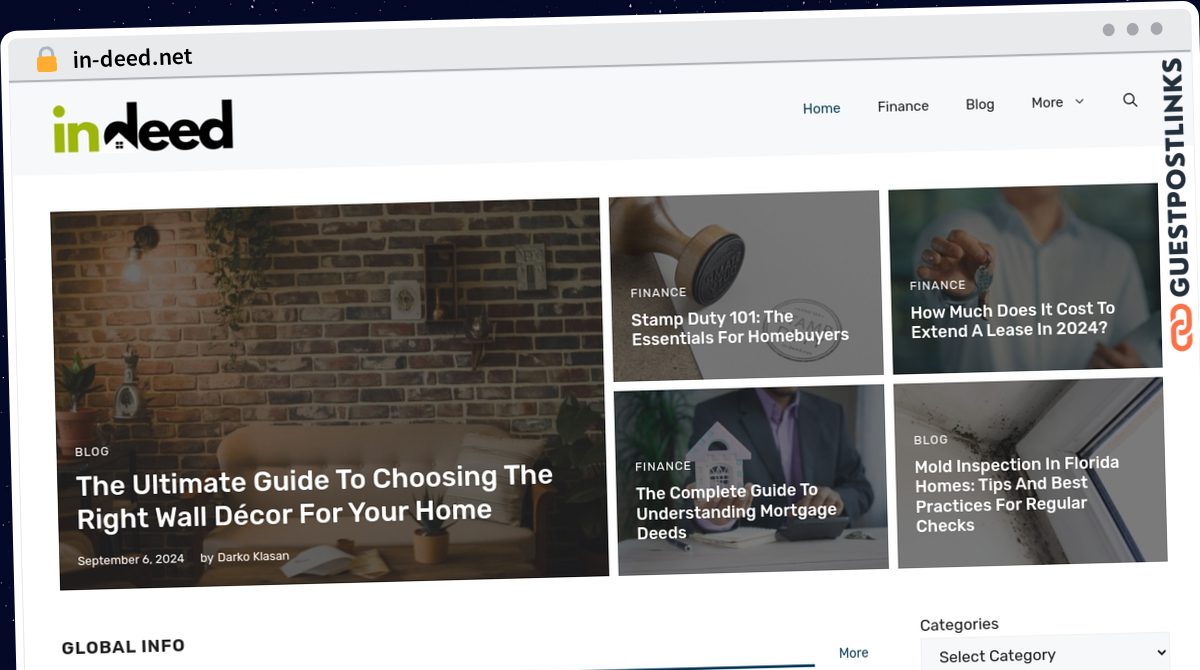Open the Select Category dropdown
Screen dimensions: 1200x670
click(x=1045, y=655)
